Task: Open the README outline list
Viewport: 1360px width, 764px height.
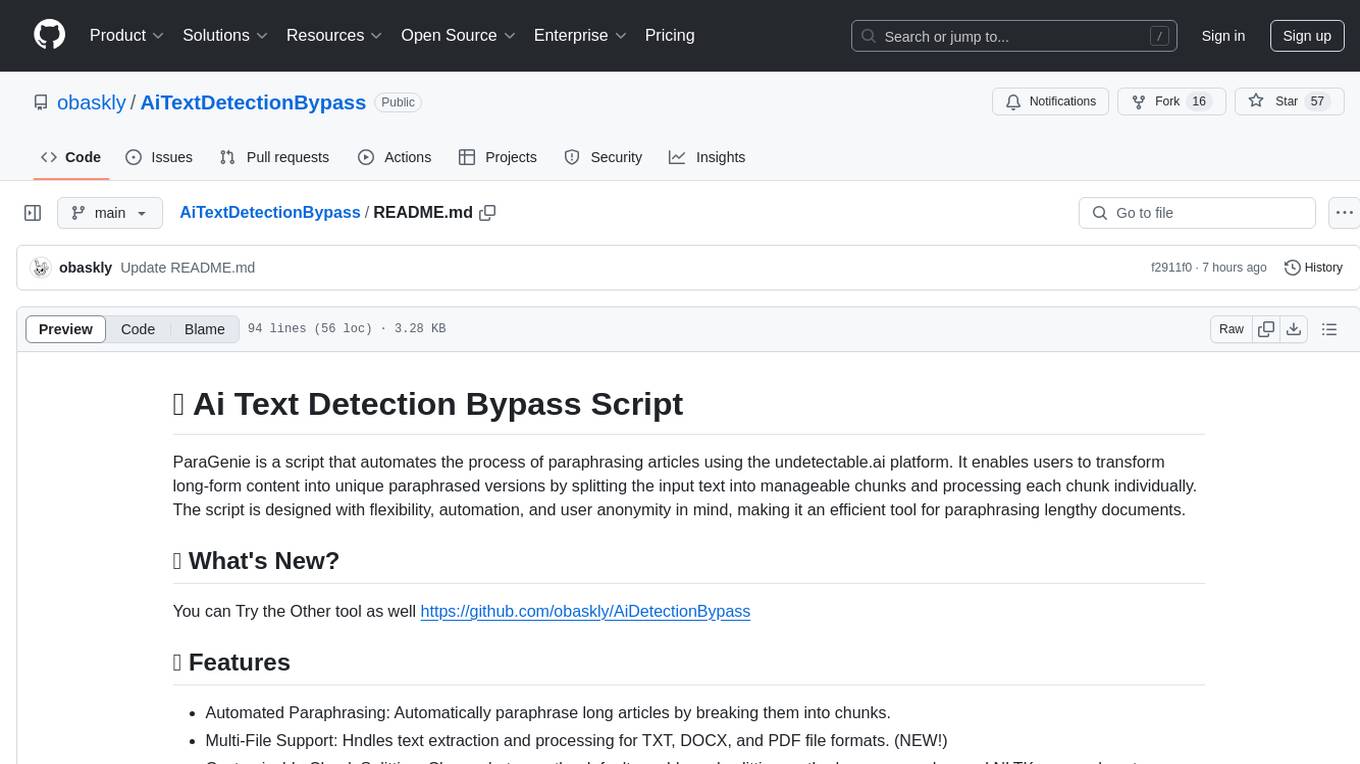Action: (1329, 329)
